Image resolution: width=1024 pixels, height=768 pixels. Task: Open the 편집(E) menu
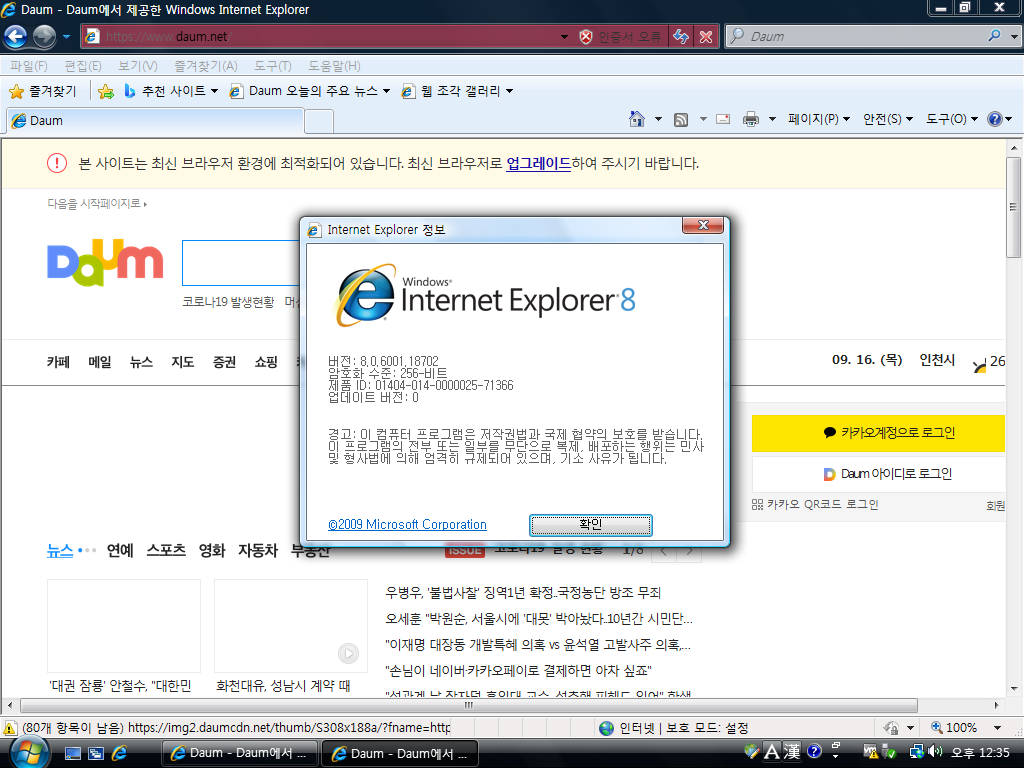[x=83, y=66]
